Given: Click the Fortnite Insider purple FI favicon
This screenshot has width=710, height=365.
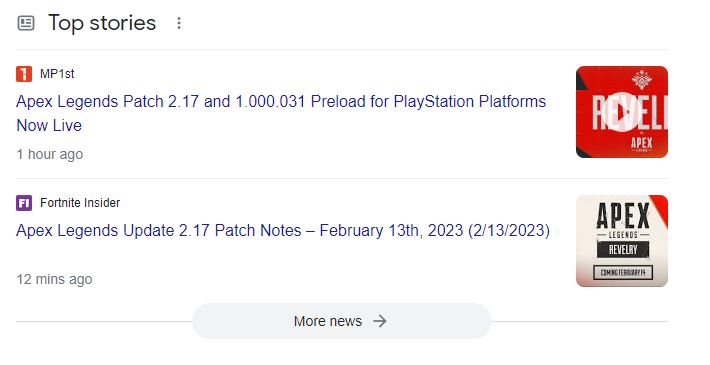Looking at the screenshot, I should tap(24, 203).
